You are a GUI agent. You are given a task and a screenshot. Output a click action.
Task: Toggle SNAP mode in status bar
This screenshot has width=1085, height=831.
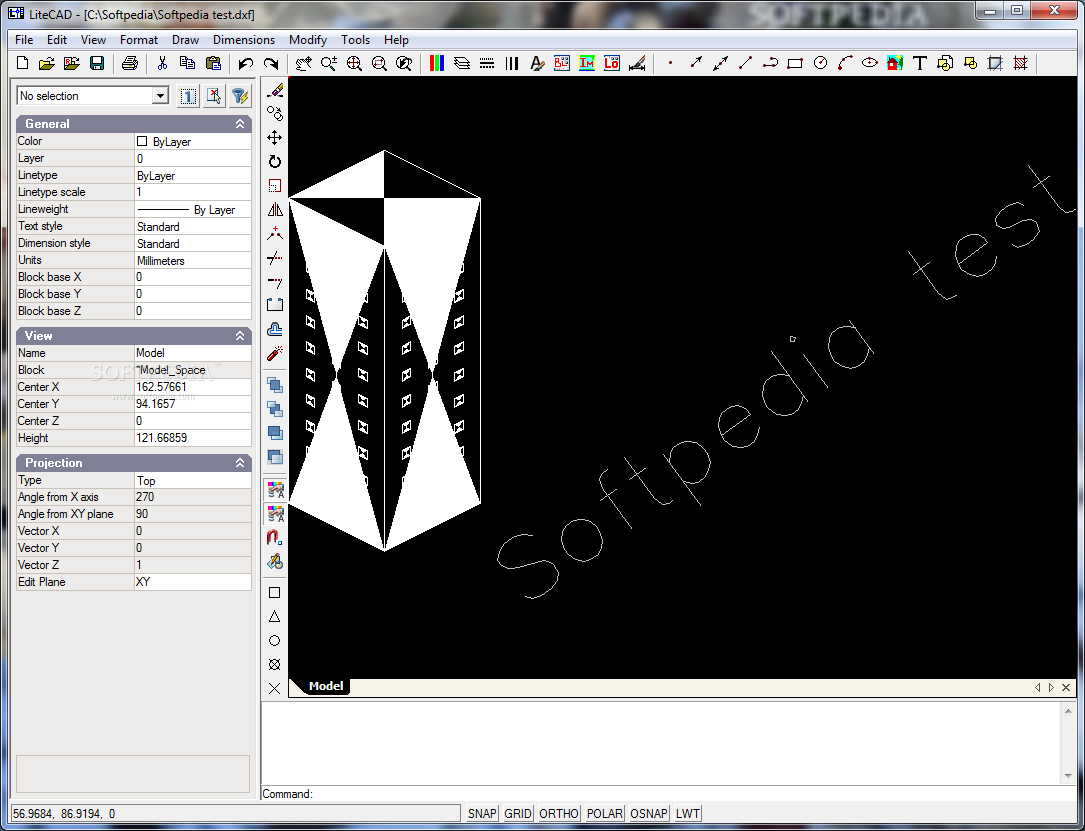pyautogui.click(x=482, y=814)
